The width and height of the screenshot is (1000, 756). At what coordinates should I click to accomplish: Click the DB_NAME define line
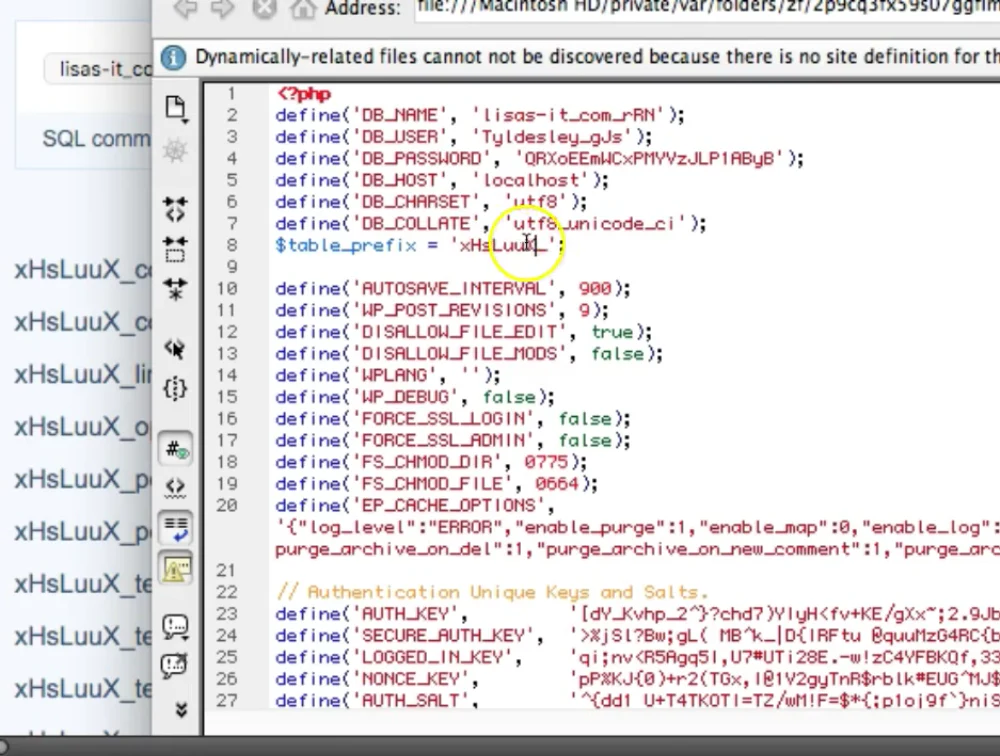[x=480, y=115]
